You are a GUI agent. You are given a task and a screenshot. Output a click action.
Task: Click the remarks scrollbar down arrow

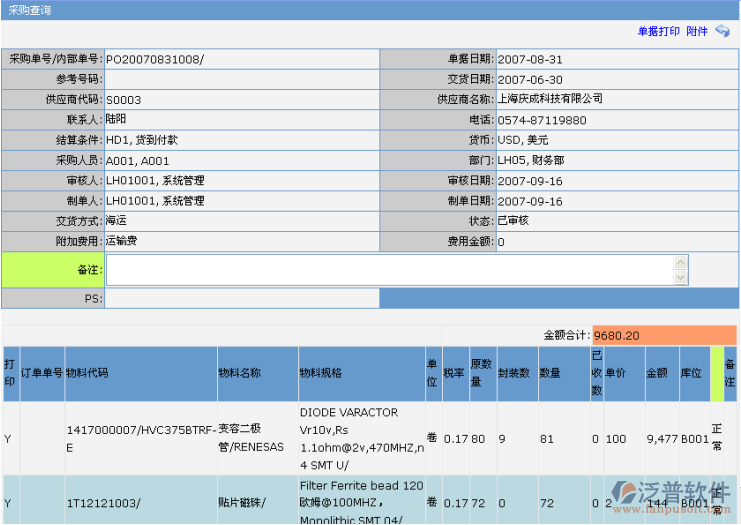[681, 277]
